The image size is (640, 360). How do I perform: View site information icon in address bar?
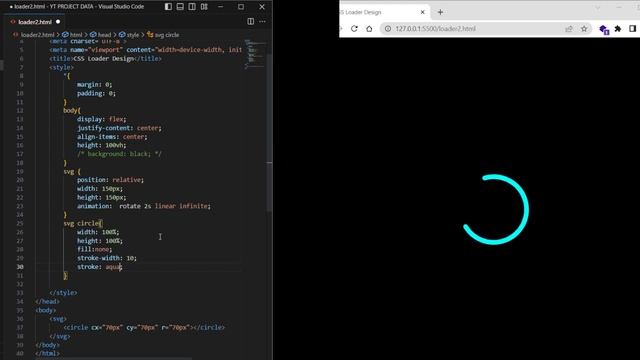pos(388,29)
